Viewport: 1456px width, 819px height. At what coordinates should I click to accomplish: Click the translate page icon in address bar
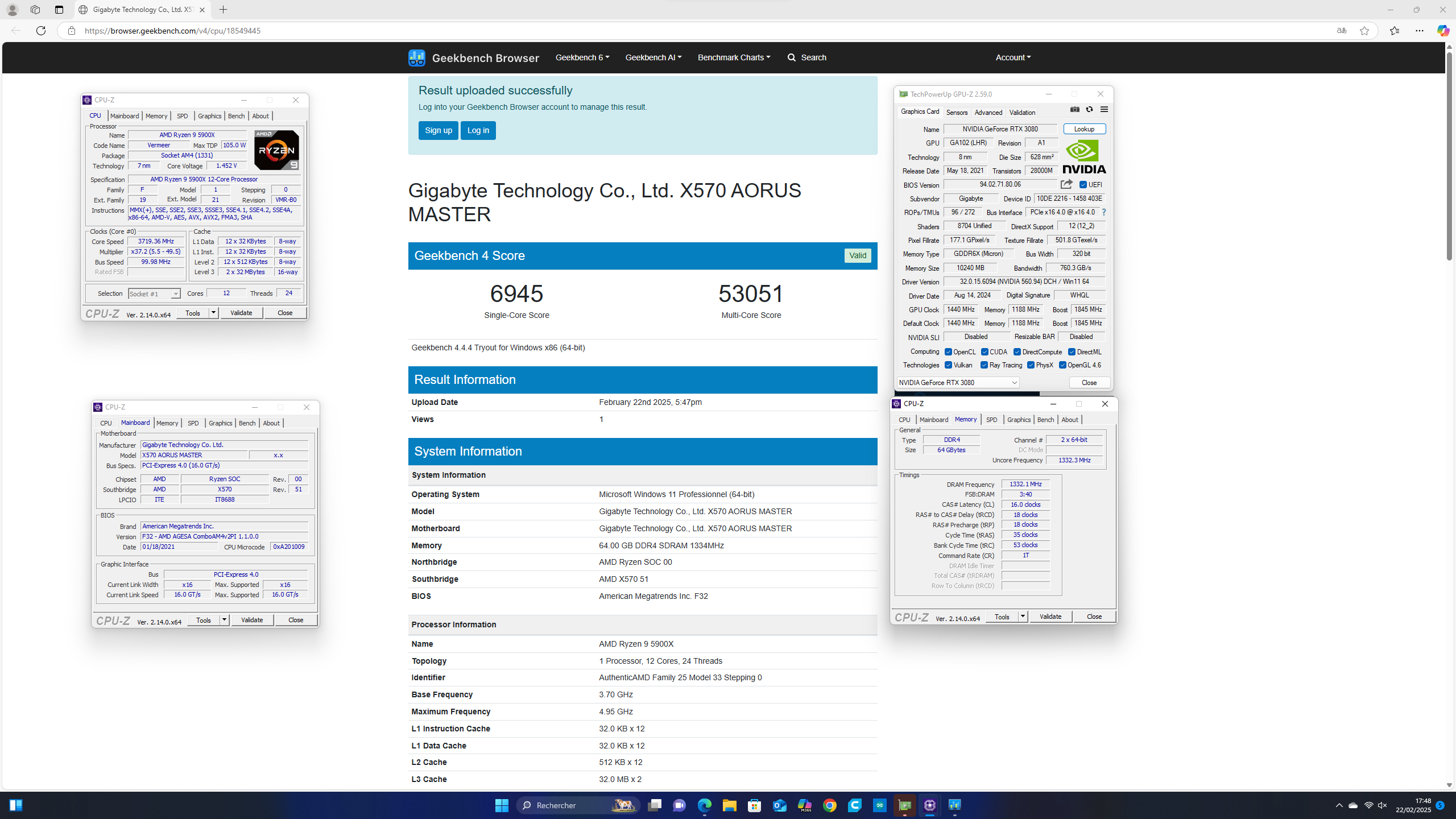tap(1342, 31)
